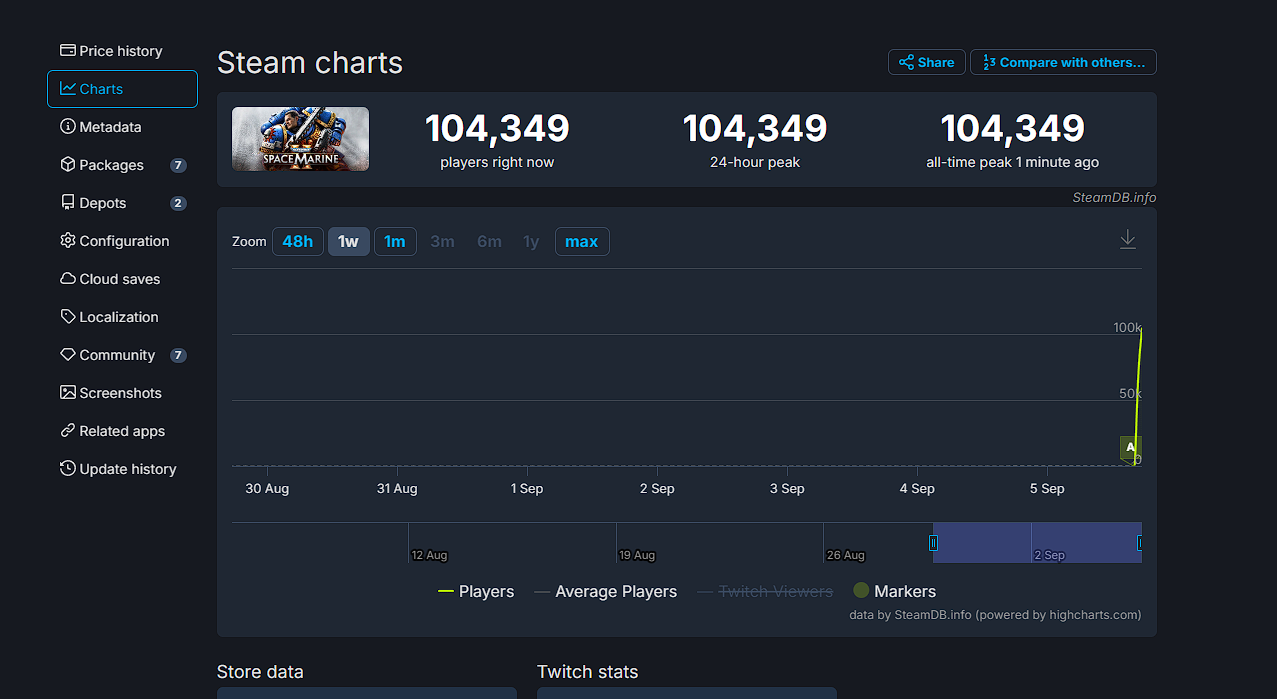Screen dimensions: 1277x699
Task: Click the Related apps link icon
Action: [68, 430]
